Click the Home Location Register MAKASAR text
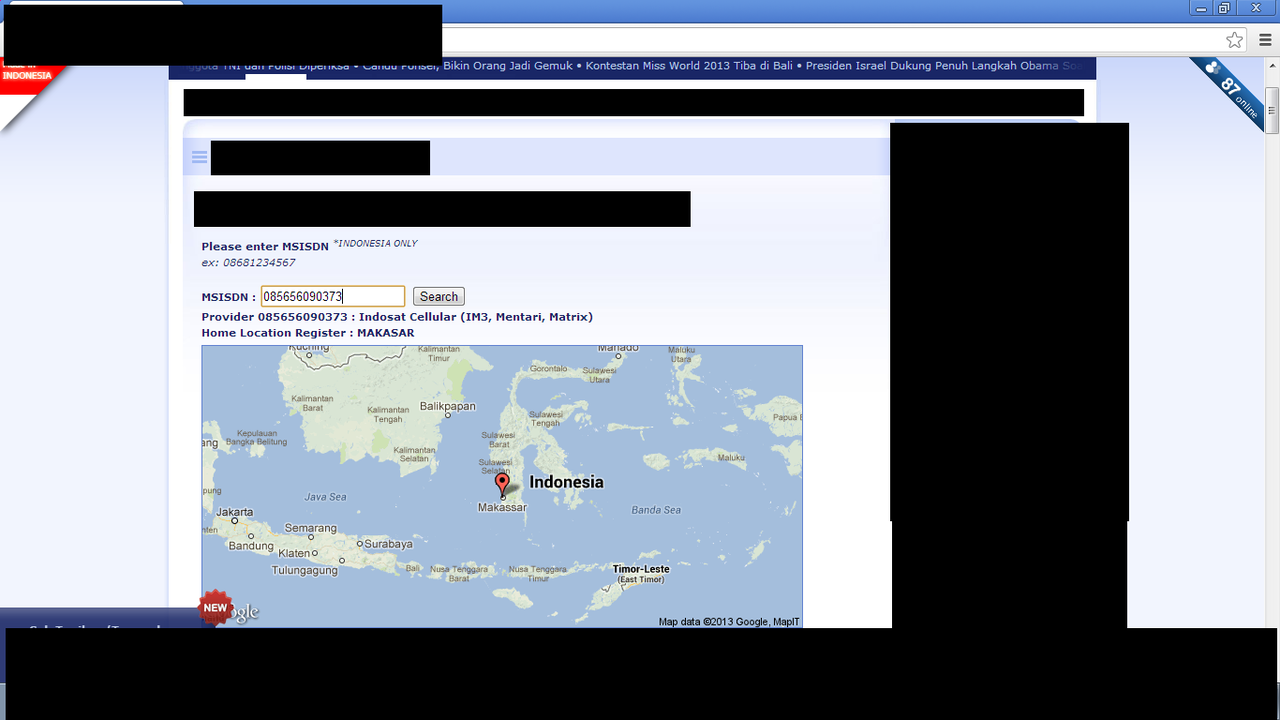This screenshot has width=1280, height=720. tap(308, 333)
